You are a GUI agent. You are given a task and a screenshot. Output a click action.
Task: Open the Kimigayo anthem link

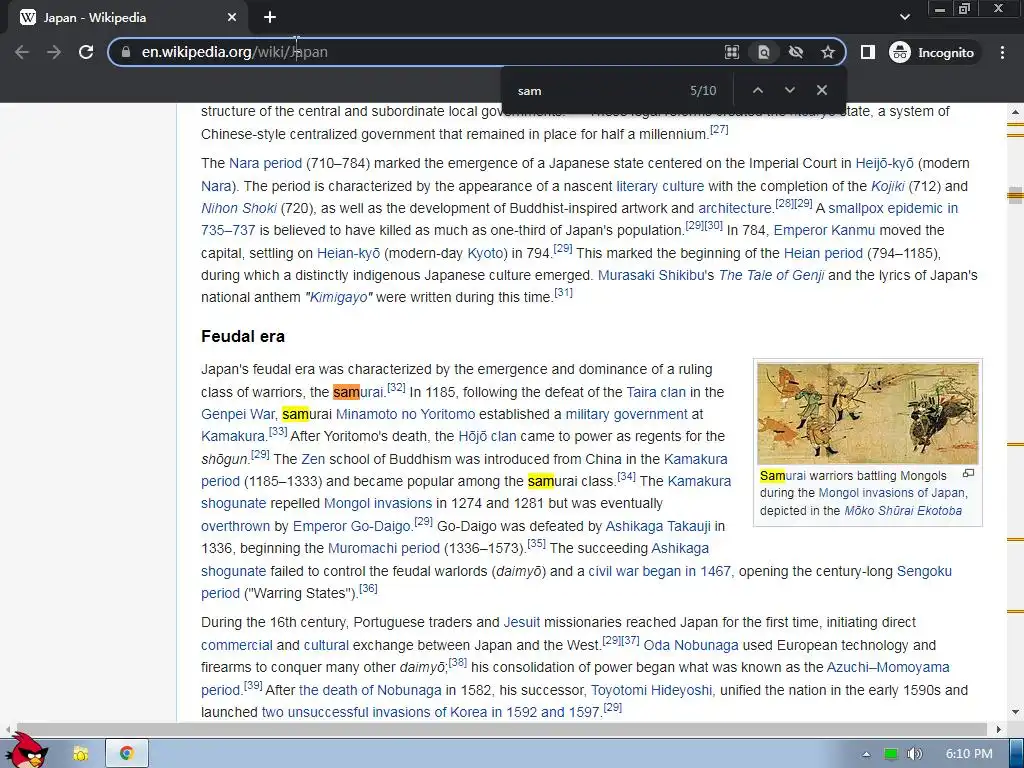pos(338,298)
